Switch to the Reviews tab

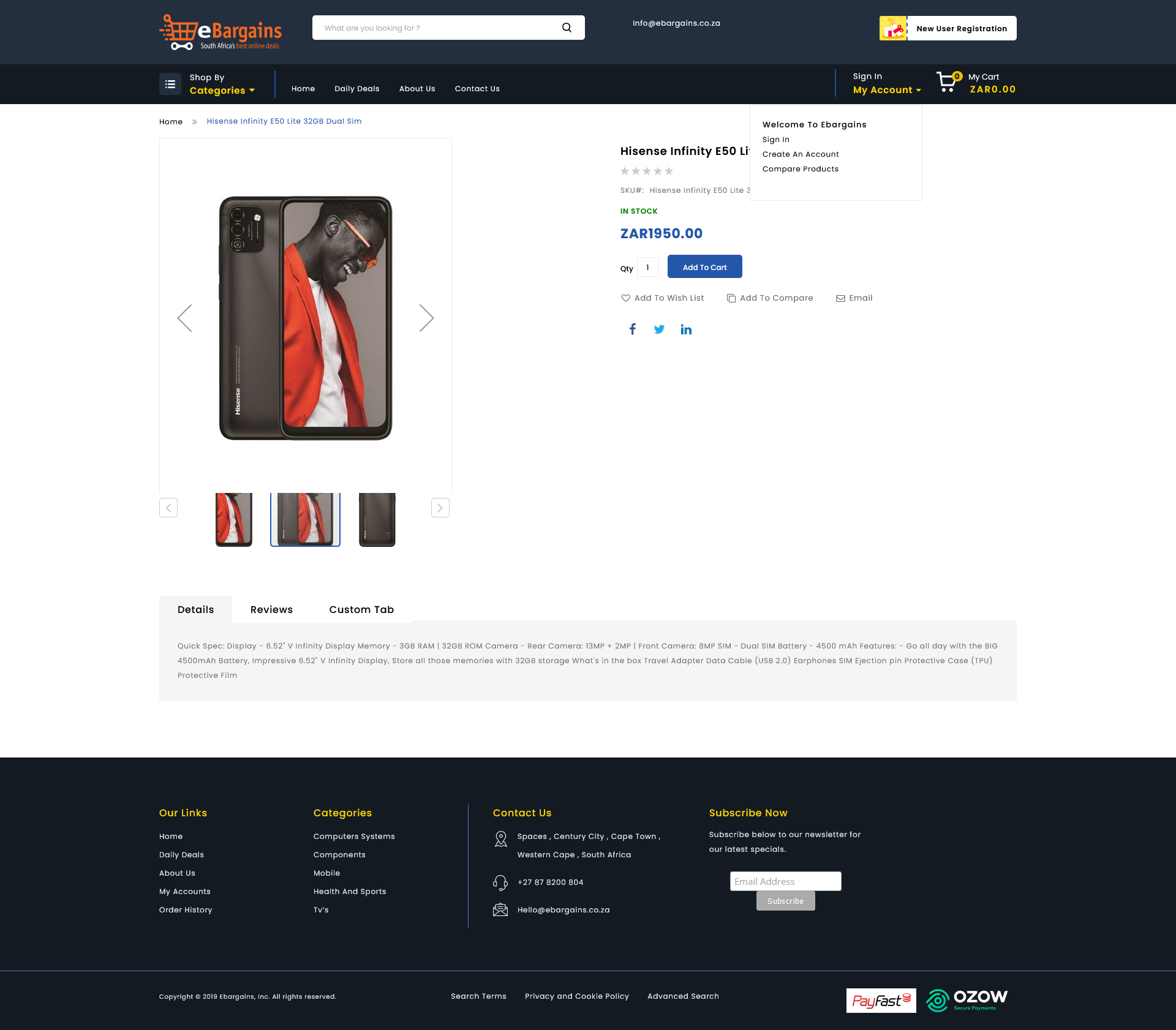tap(271, 609)
